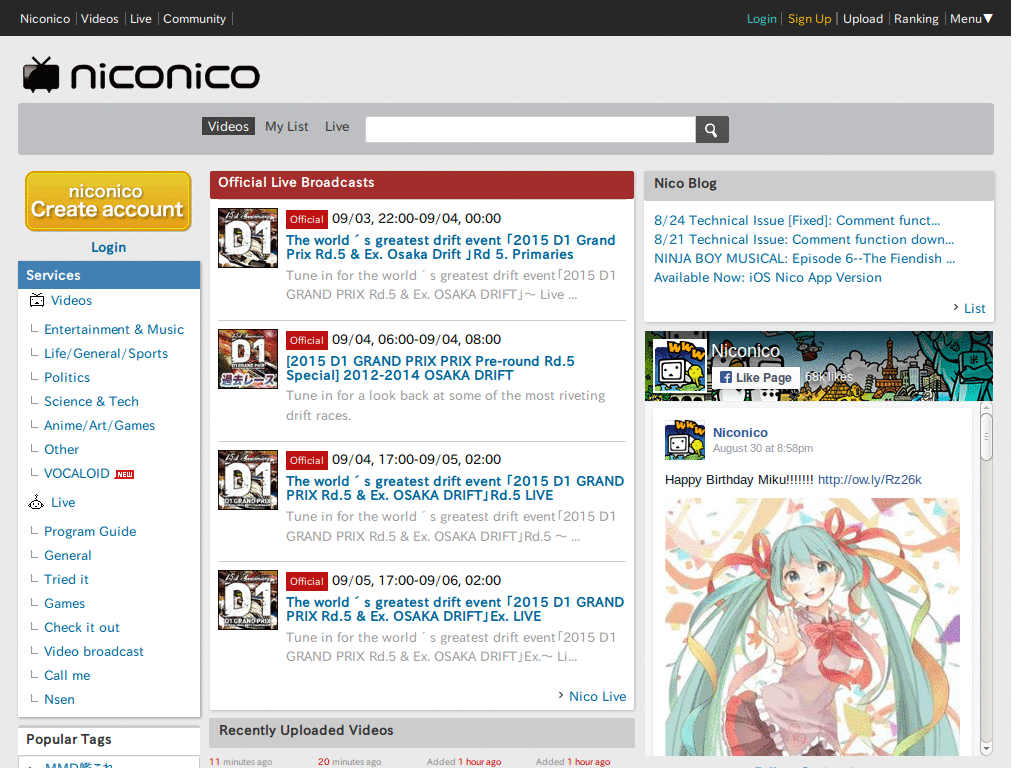Click the August 30 post timestamp
1024x768 pixels.
coord(763,449)
